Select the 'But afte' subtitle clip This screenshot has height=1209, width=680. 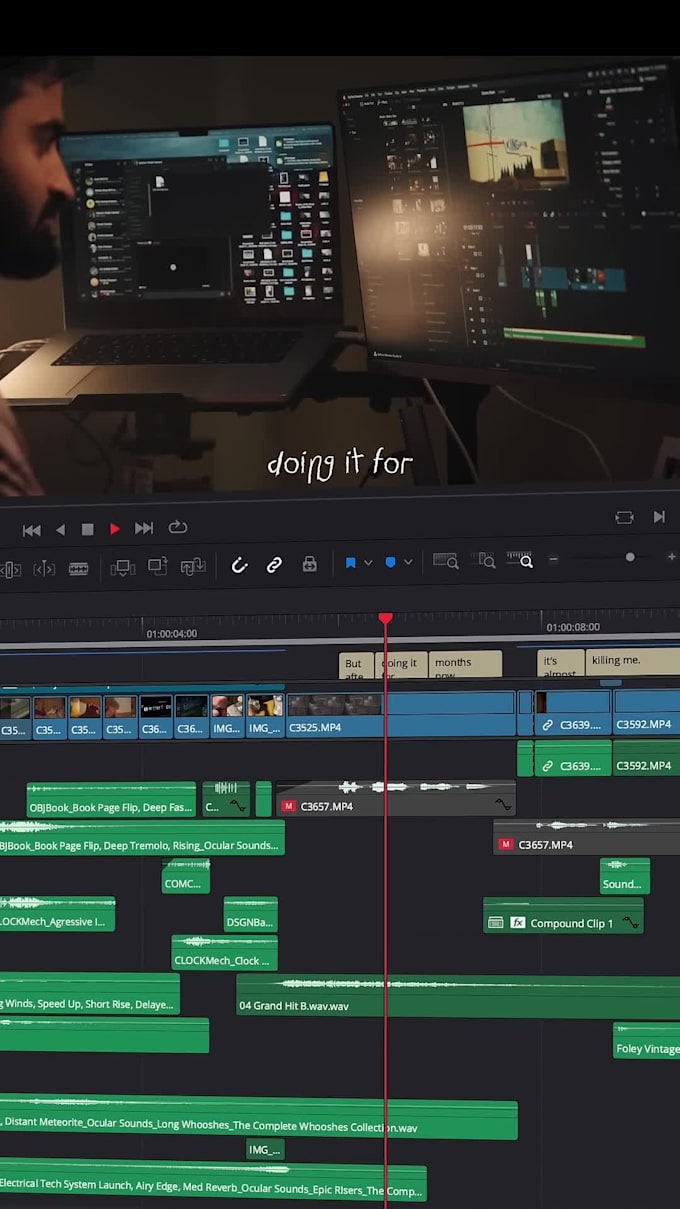[356, 665]
